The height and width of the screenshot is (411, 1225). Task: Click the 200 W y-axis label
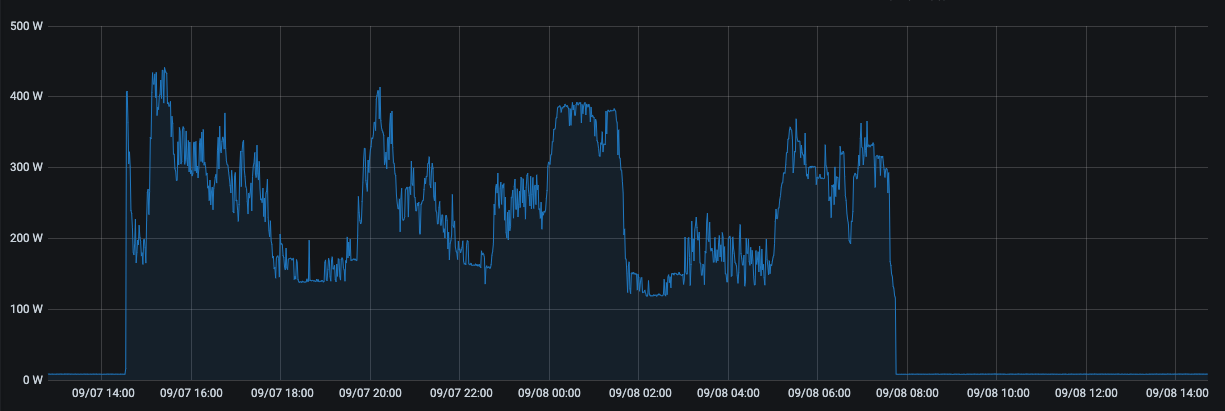25,238
